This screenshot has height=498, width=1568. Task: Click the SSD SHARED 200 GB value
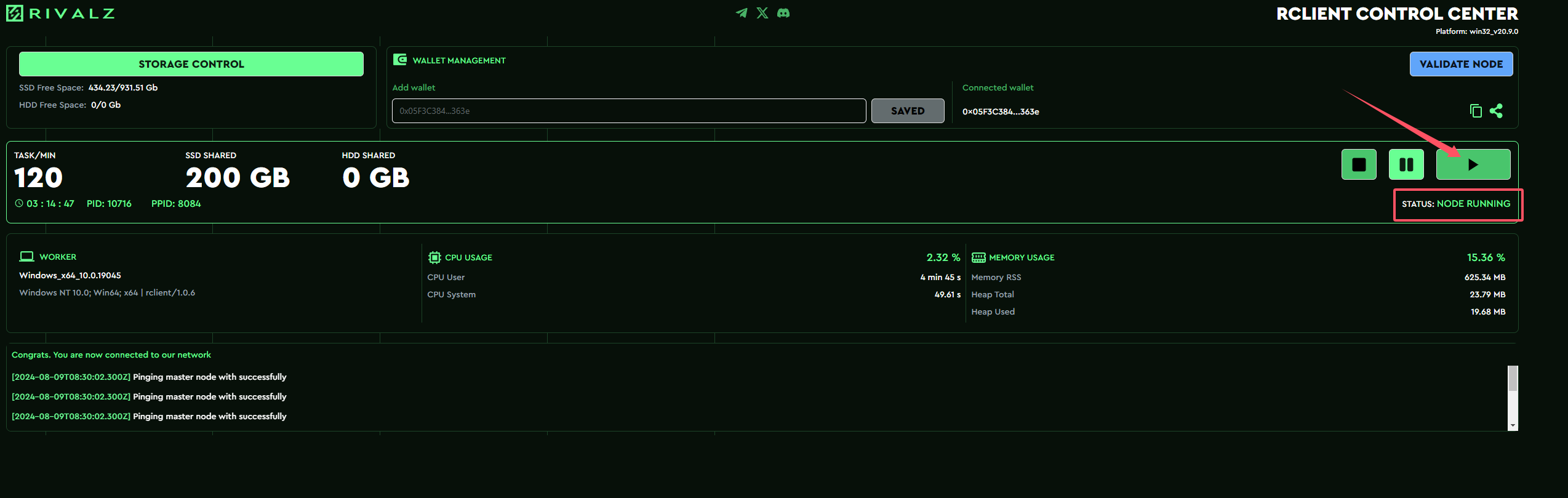[238, 178]
